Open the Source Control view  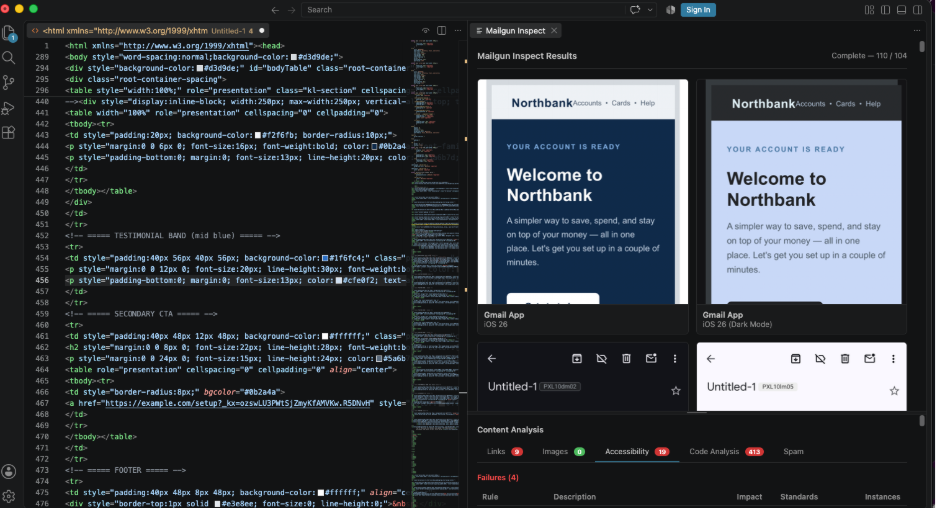coord(9,82)
